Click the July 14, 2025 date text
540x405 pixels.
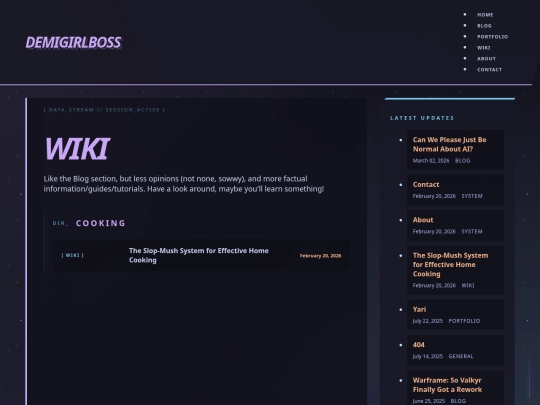coord(427,356)
